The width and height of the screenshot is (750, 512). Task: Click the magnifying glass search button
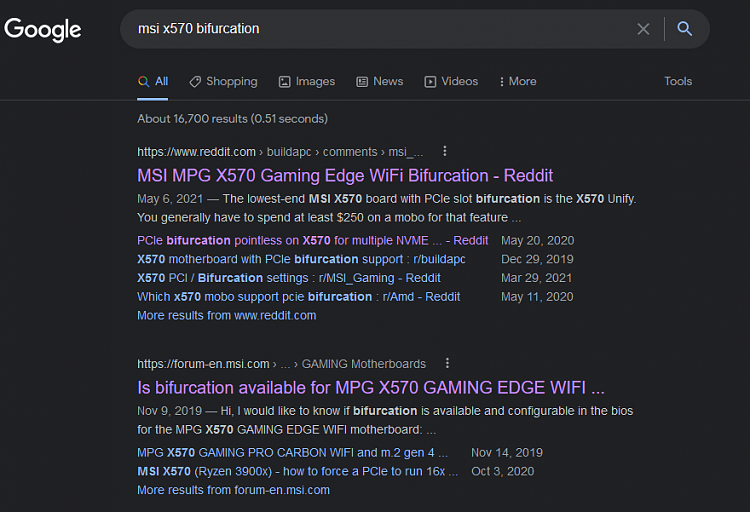(684, 29)
